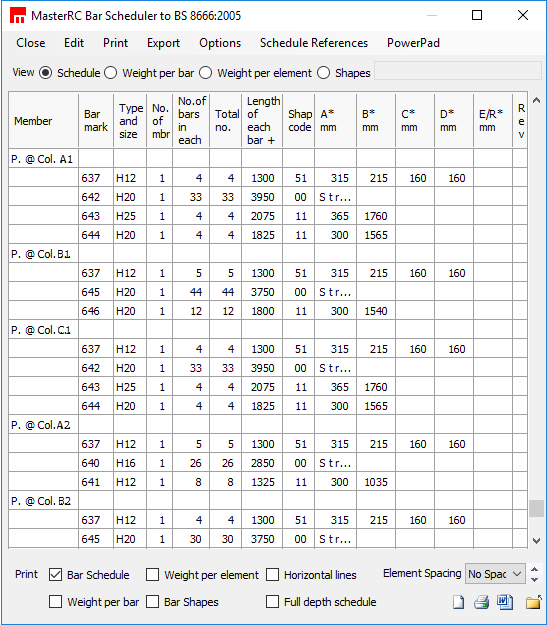Screen dimensions: 547x625
Task: Select the Schedule view radio button
Action: tap(45, 73)
